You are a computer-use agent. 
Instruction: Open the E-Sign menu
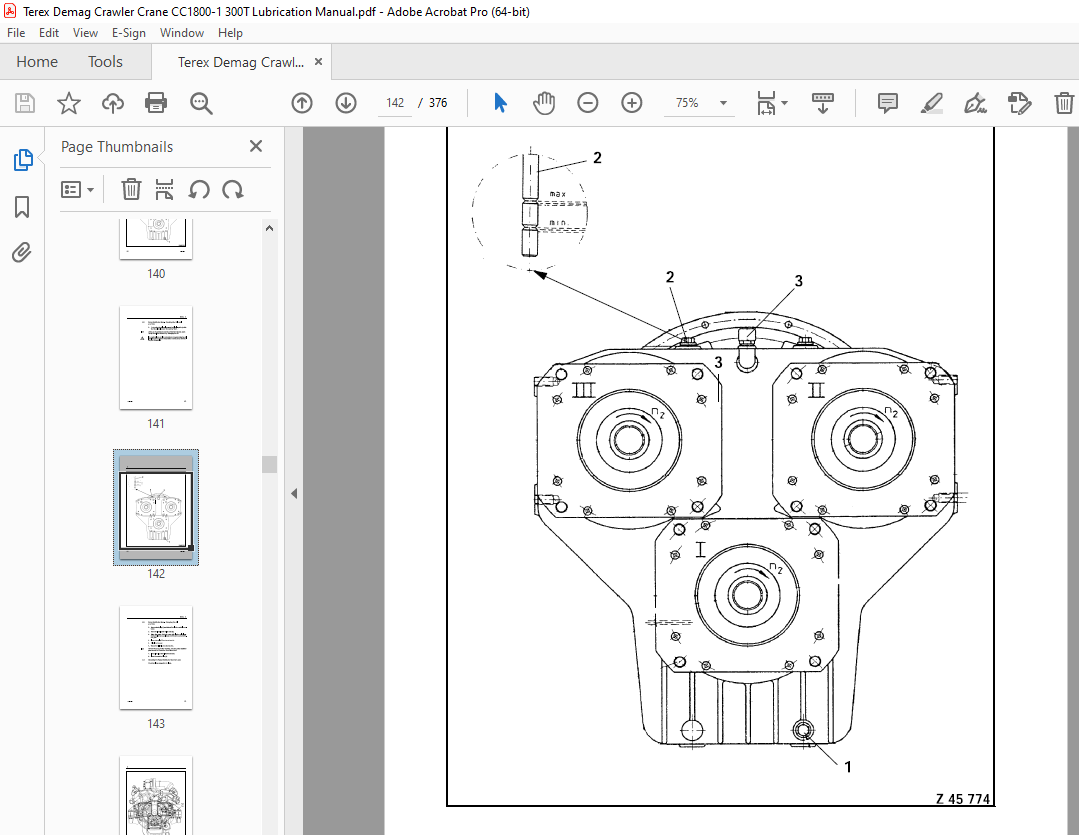[x=129, y=32]
